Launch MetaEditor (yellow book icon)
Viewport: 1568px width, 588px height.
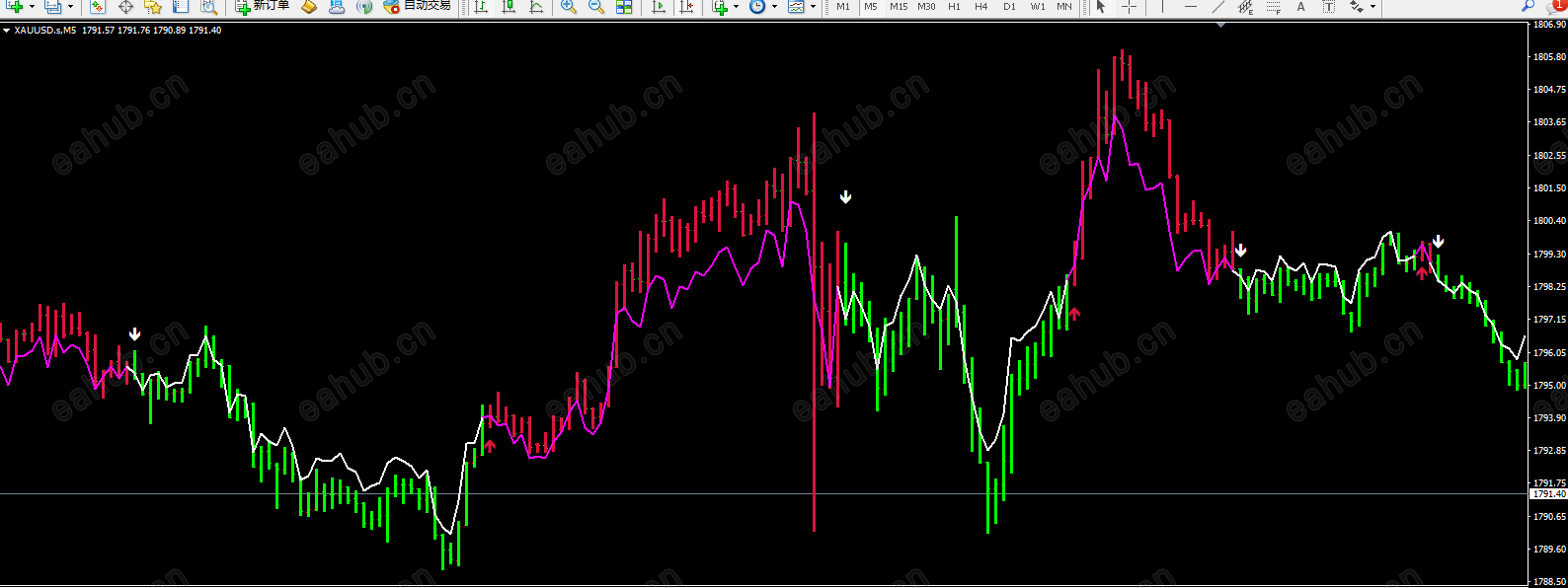(x=309, y=6)
